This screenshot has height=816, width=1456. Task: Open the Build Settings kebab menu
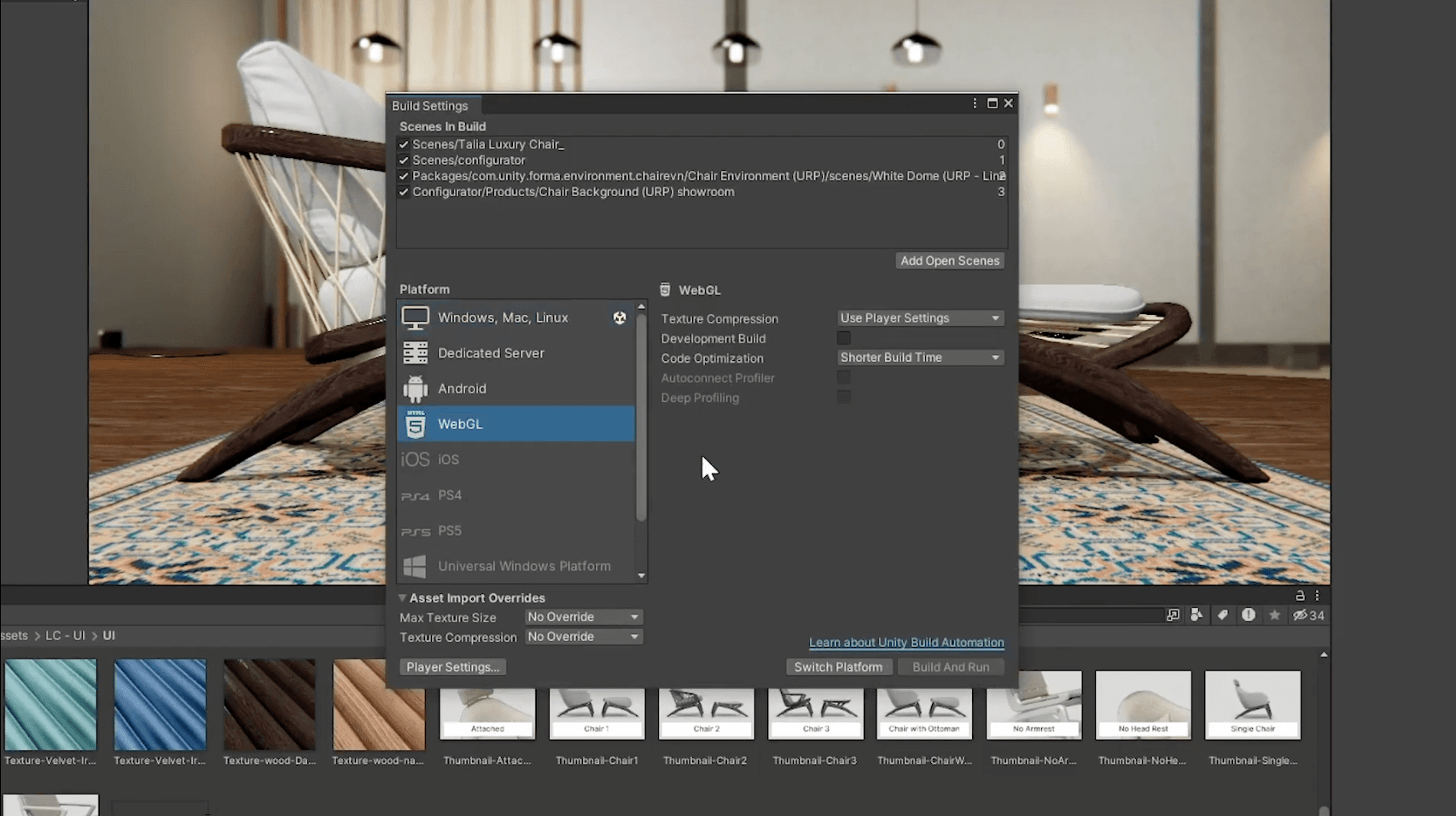[974, 102]
